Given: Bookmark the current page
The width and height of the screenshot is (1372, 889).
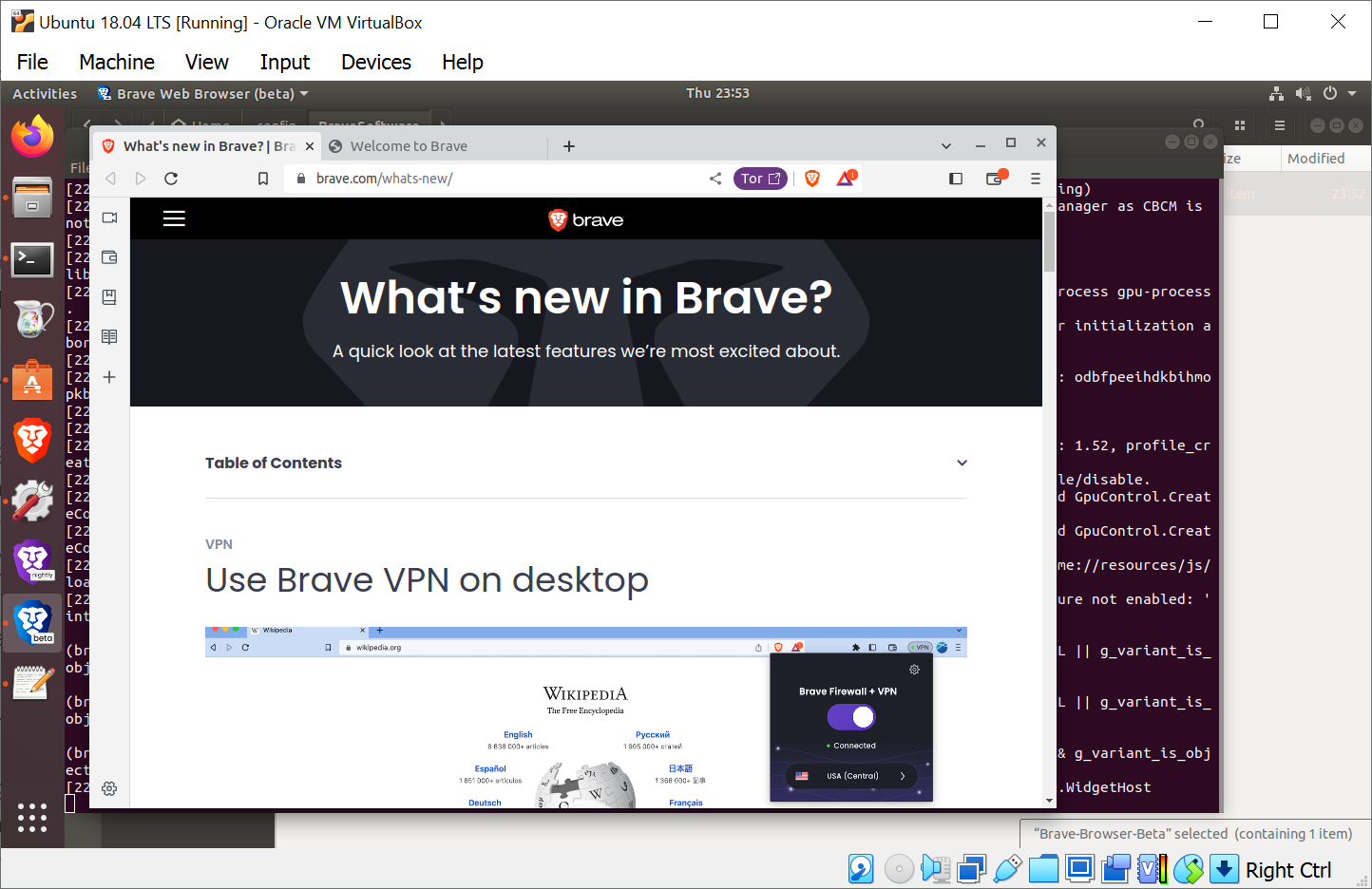Looking at the screenshot, I should [x=263, y=179].
